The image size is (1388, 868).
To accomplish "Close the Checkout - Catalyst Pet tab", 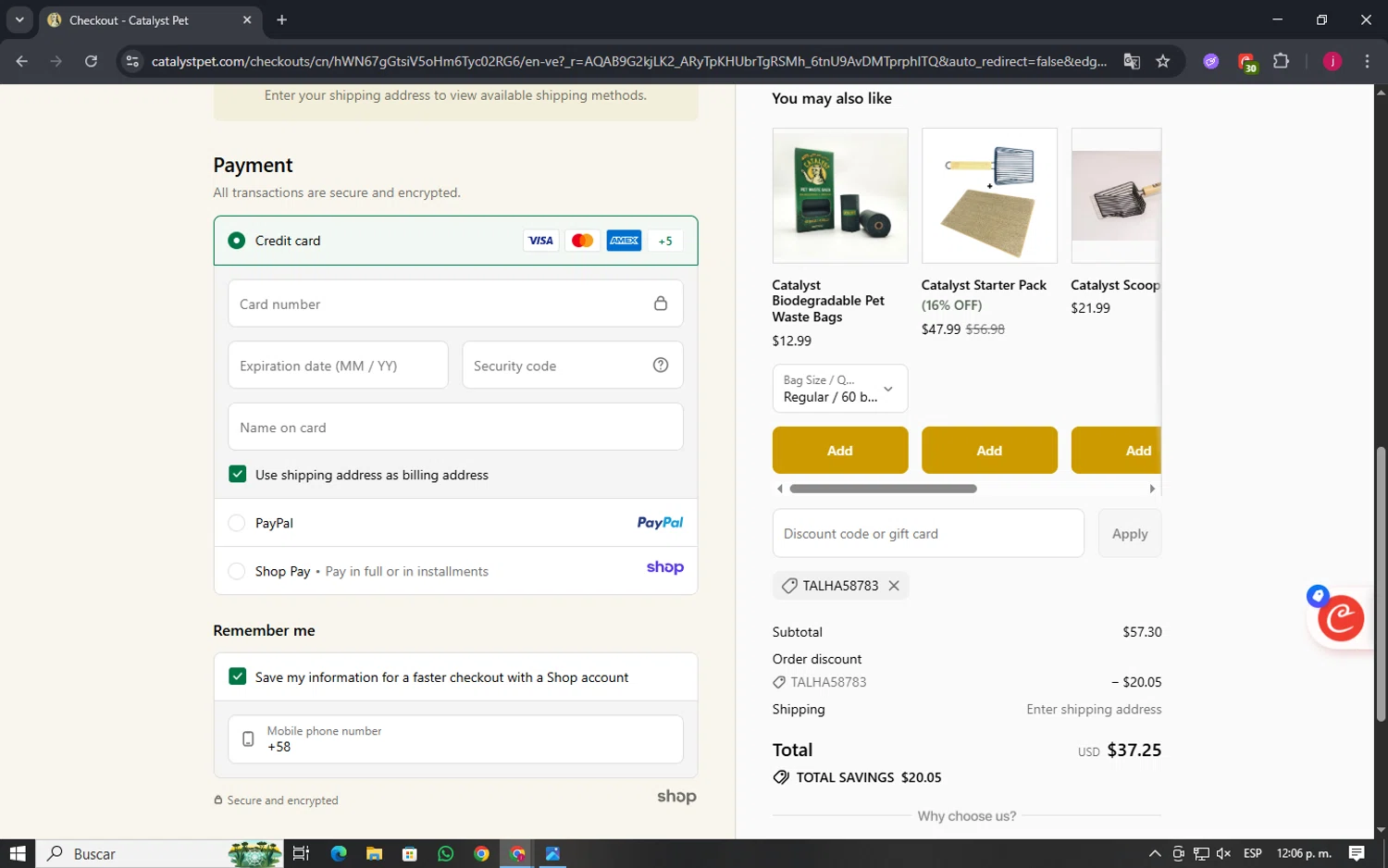I will point(247,19).
